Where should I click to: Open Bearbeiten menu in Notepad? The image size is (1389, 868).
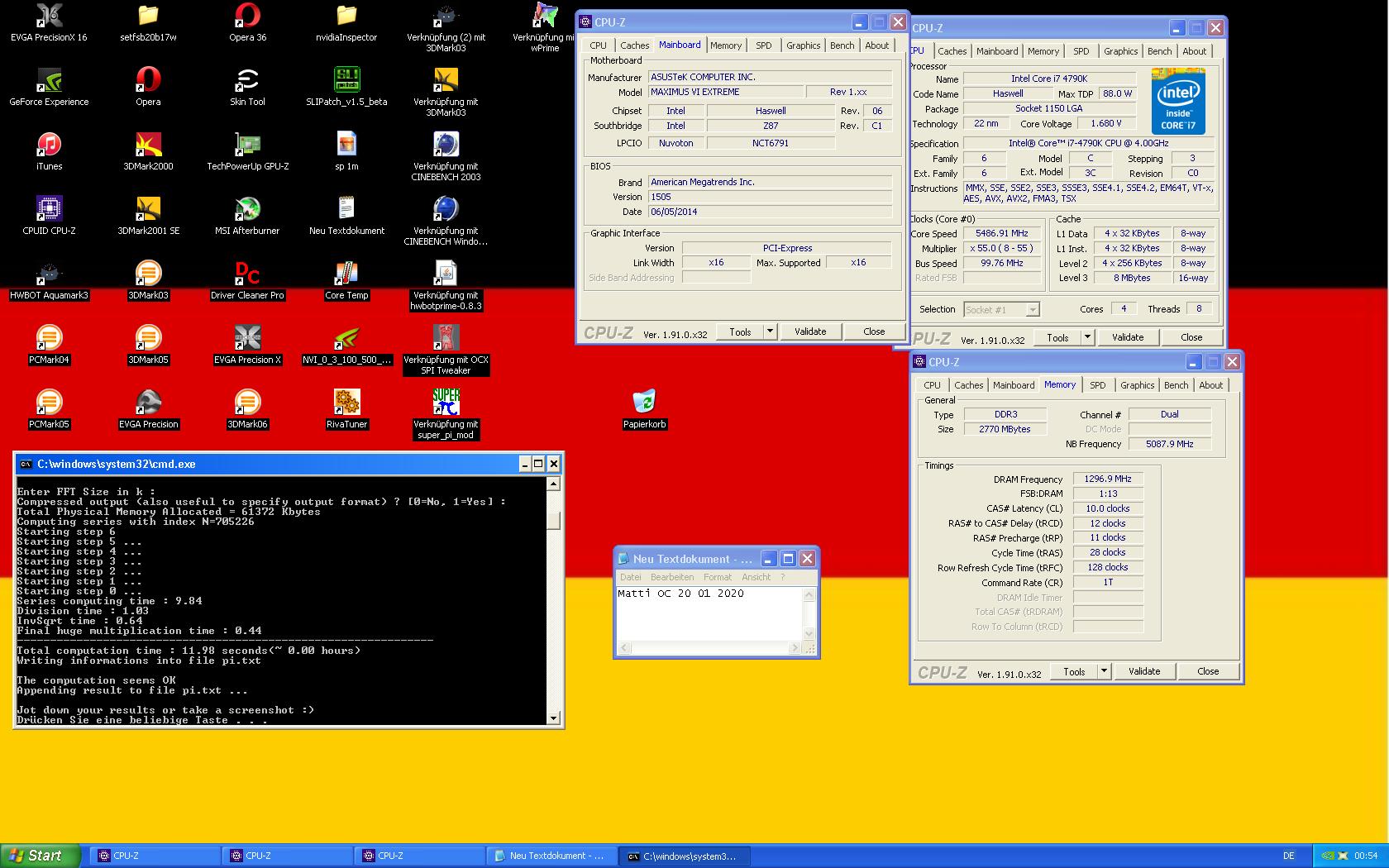pos(672,577)
